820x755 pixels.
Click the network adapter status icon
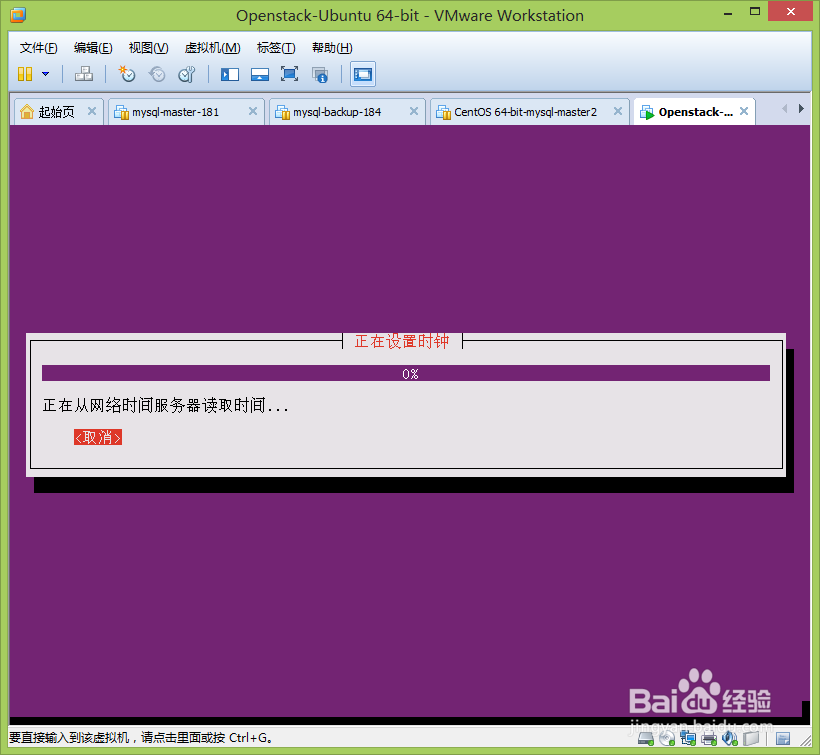click(688, 740)
